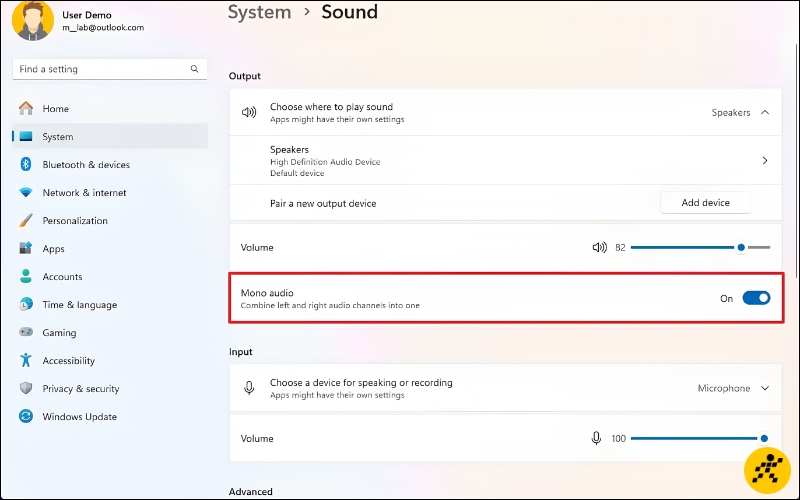Click the Mono audio label
800x500 pixels.
(267, 293)
